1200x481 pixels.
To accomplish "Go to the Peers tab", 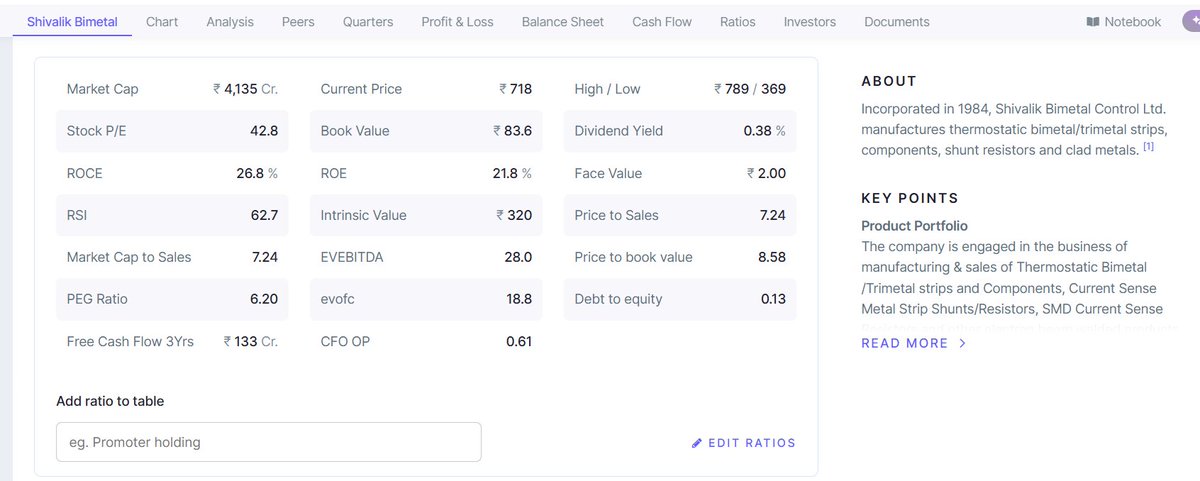I will 298,22.
